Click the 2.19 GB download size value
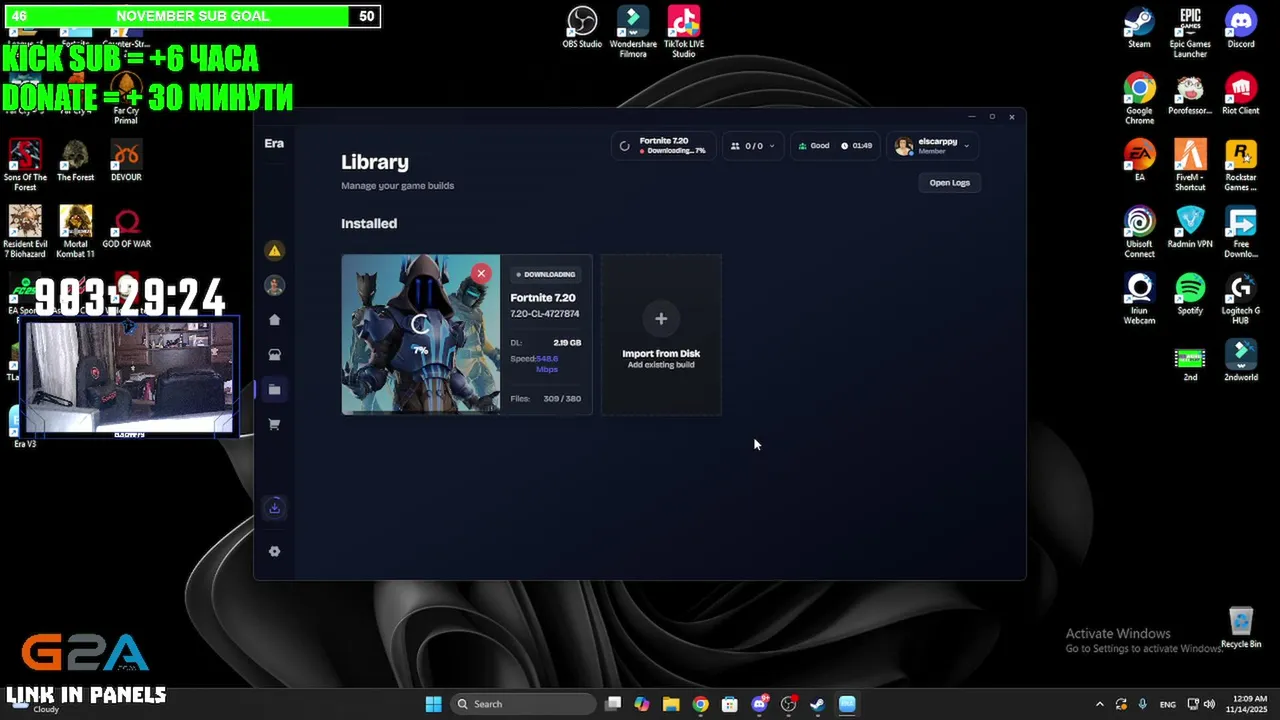Image resolution: width=1280 pixels, height=720 pixels. pyautogui.click(x=567, y=343)
